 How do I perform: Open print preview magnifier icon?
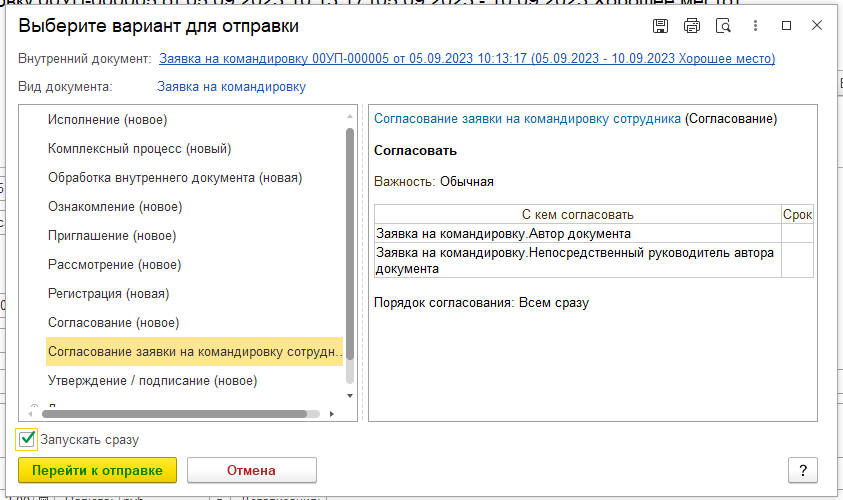(x=723, y=26)
